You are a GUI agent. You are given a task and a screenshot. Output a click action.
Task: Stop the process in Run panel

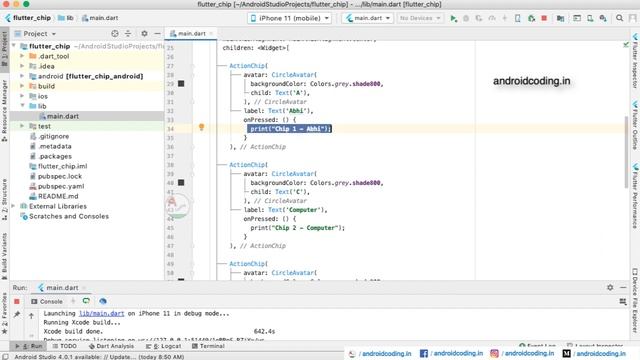pyautogui.click(x=17, y=301)
